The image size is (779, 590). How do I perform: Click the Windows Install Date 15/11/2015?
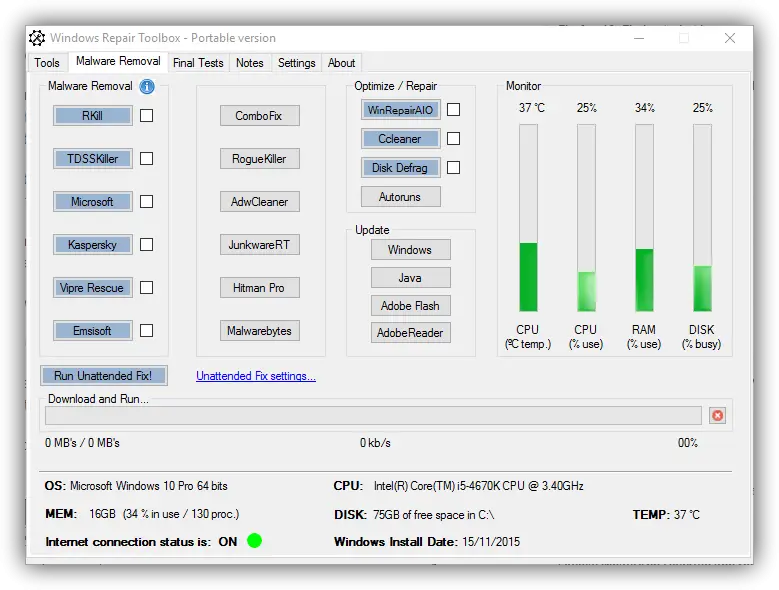click(427, 541)
